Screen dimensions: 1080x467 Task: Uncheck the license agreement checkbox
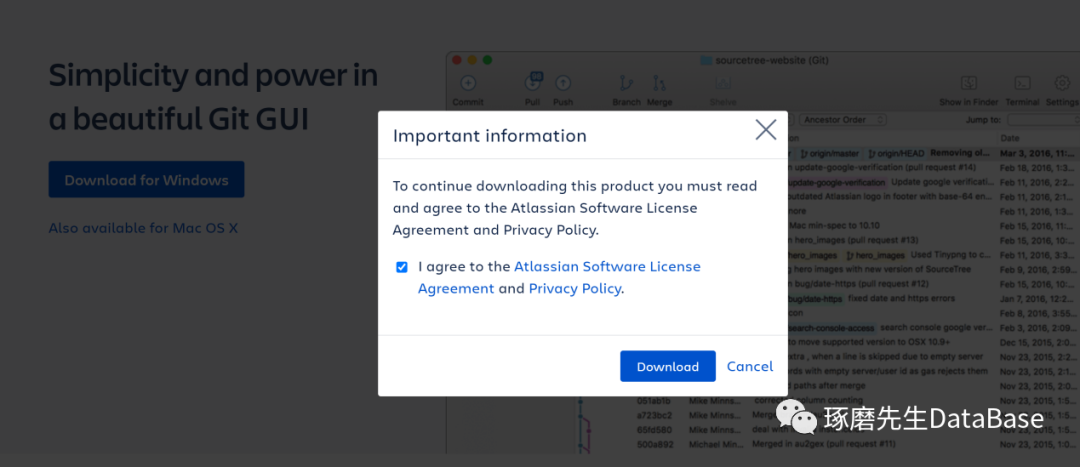click(x=402, y=267)
